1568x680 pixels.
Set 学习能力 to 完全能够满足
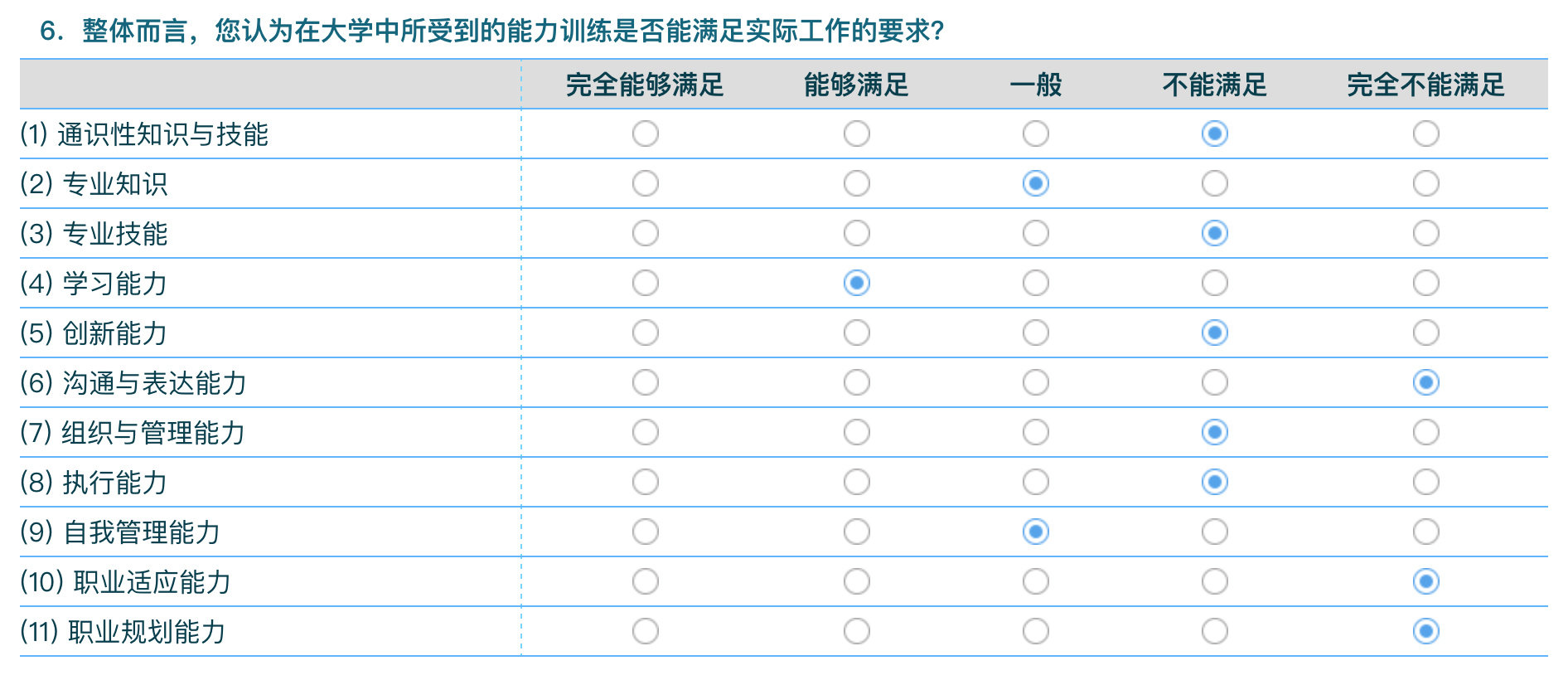(x=645, y=283)
